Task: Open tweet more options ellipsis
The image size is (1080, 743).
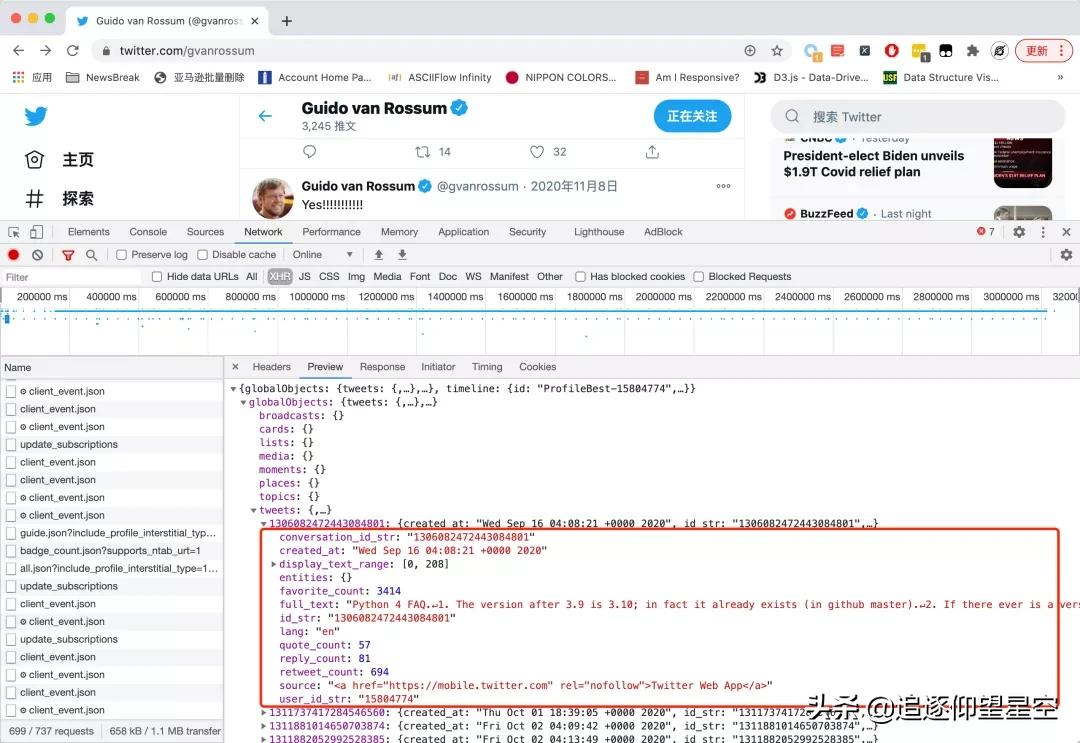Action: pyautogui.click(x=723, y=186)
